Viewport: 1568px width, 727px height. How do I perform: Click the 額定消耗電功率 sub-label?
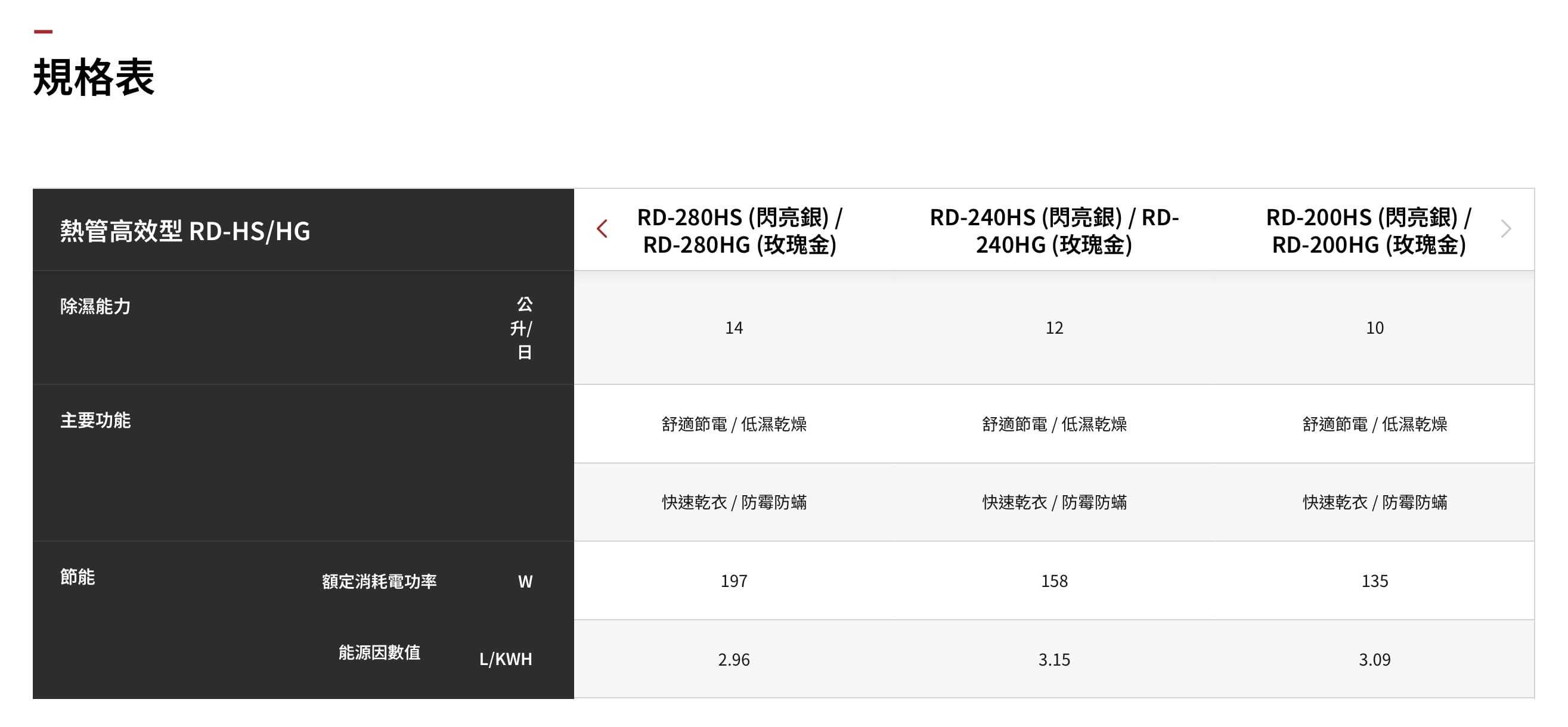pos(379,582)
